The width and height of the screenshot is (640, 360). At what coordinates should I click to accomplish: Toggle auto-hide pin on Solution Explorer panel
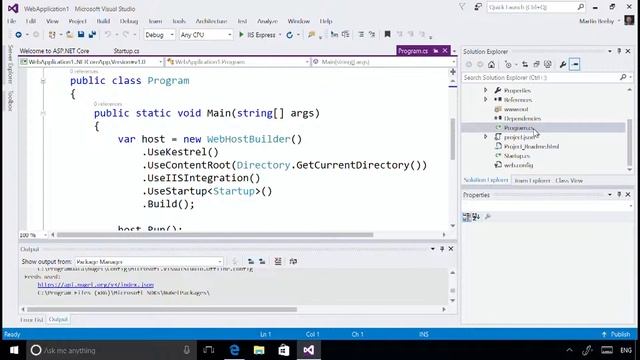coord(619,51)
